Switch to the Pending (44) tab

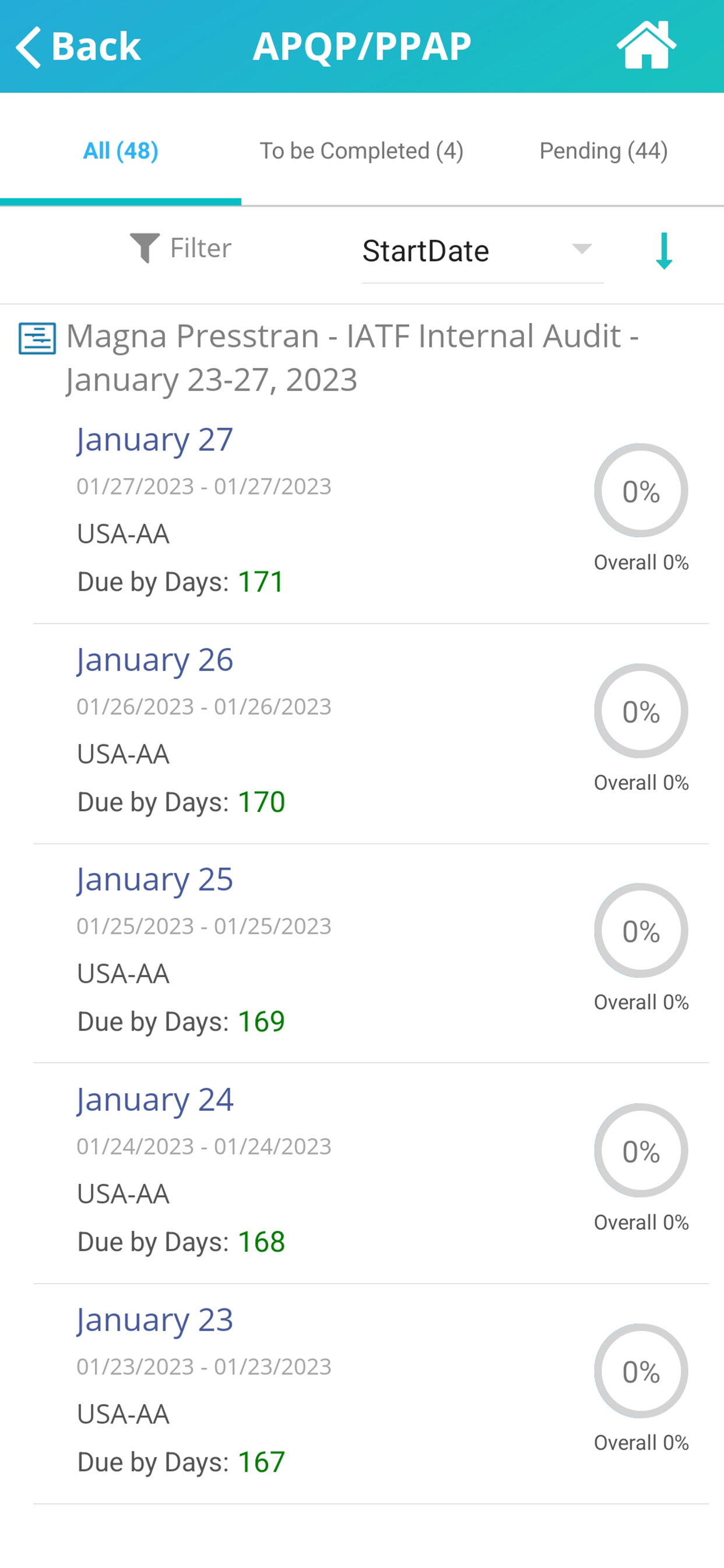coord(603,150)
